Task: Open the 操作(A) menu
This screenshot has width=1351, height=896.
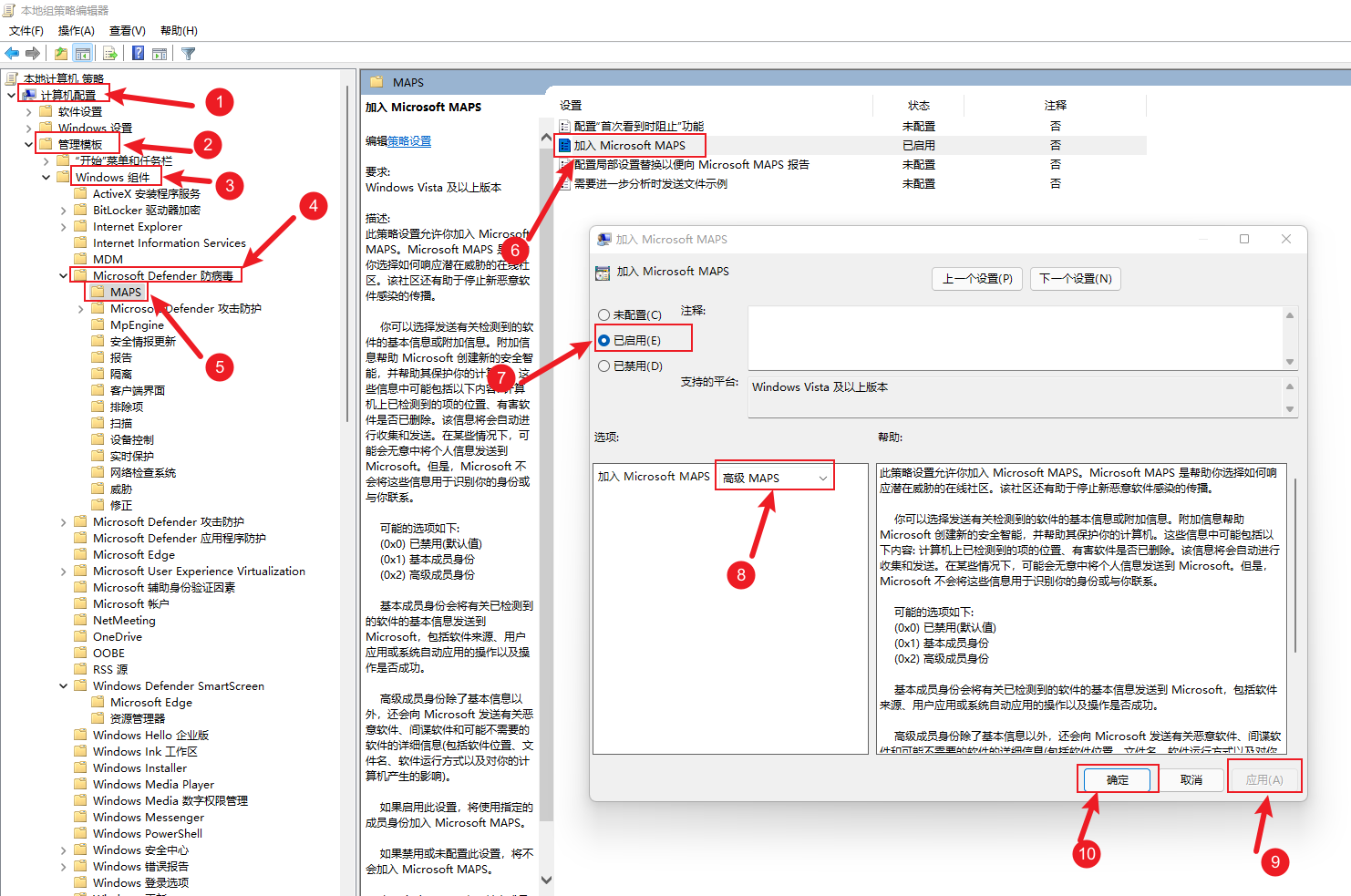Action: [77, 30]
